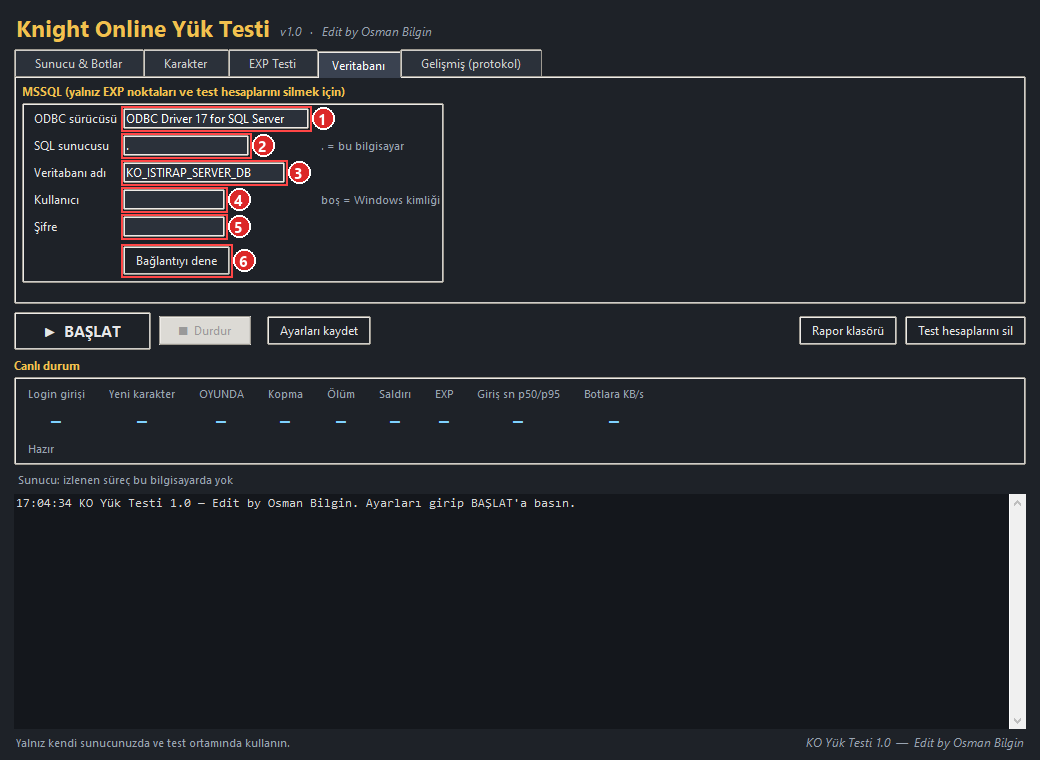1040x760 pixels.
Task: Open the Rapor klasörü folder button
Action: coord(848,330)
